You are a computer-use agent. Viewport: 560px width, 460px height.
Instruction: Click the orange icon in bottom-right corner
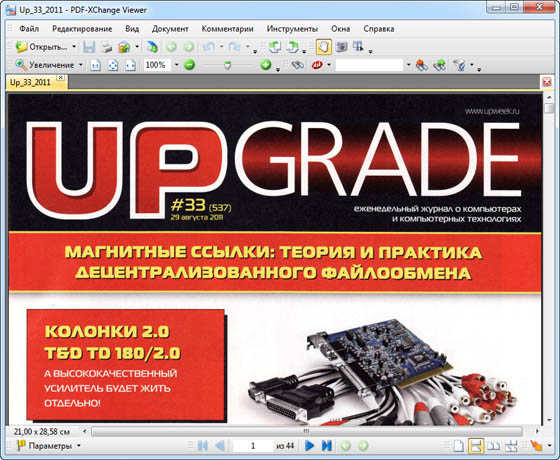point(536,445)
